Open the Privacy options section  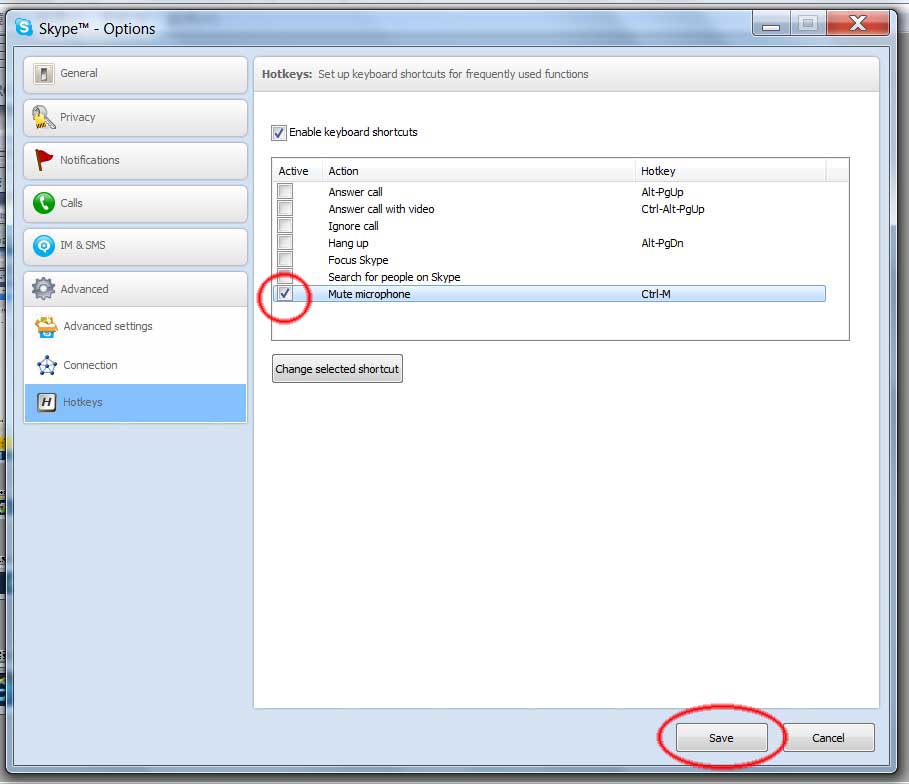click(135, 118)
